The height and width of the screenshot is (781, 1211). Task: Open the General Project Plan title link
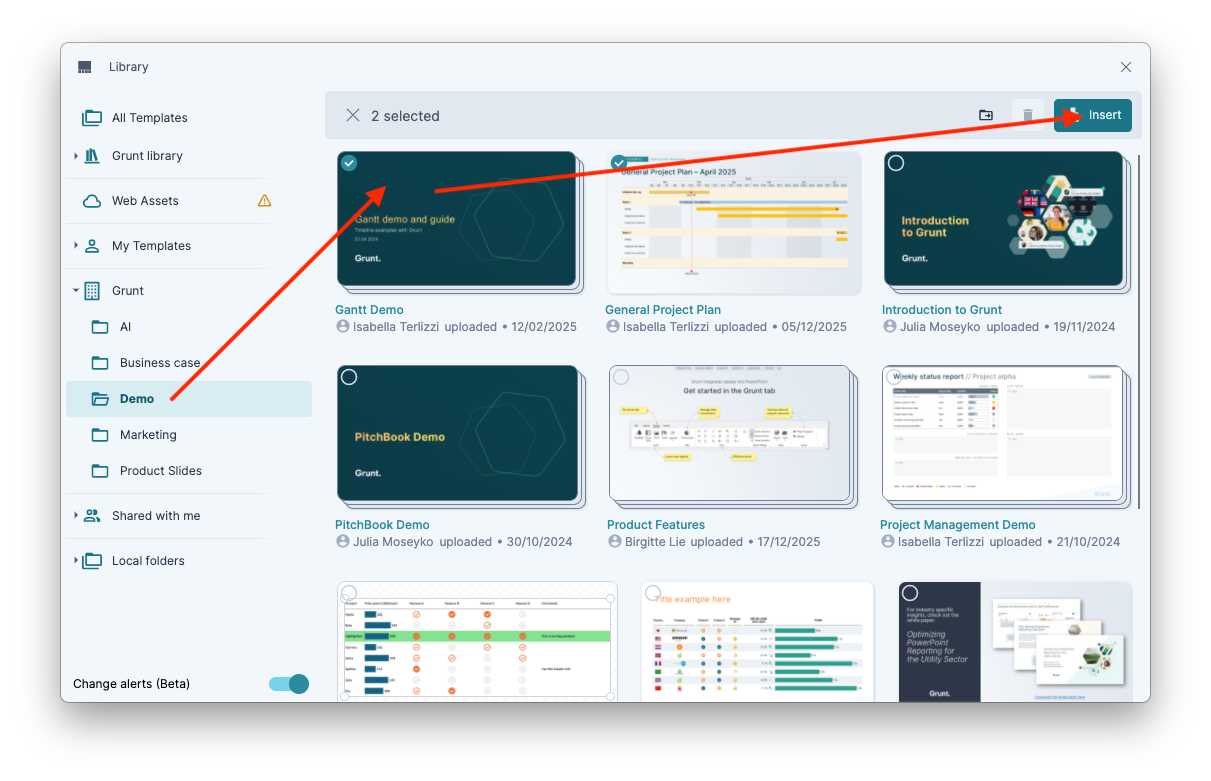tap(663, 310)
